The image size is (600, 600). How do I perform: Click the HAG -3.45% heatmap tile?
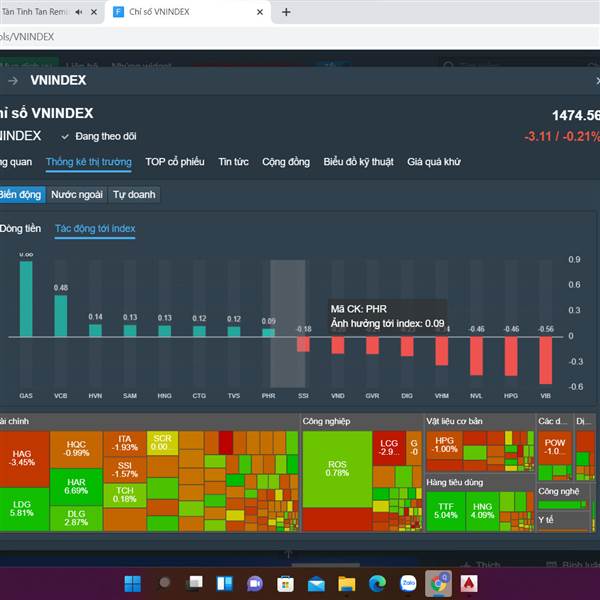(x=24, y=459)
